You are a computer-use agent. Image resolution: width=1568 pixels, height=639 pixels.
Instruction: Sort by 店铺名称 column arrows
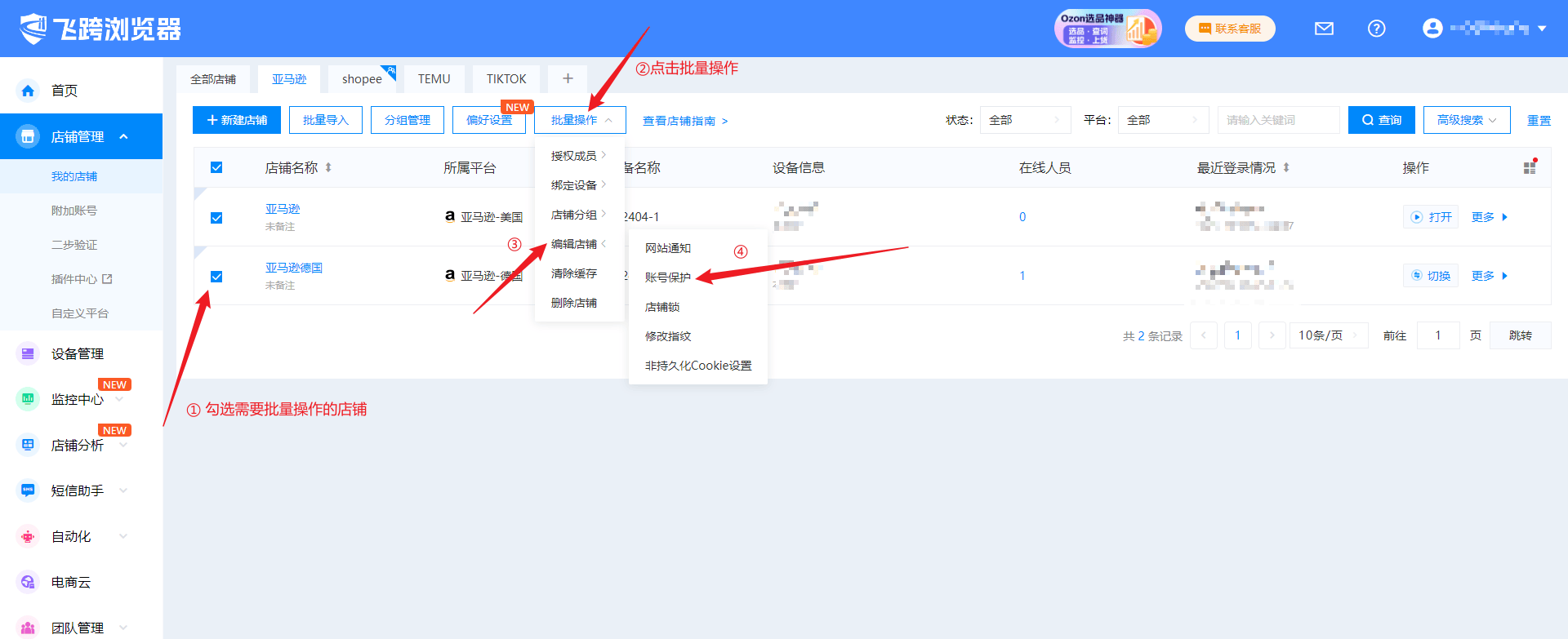(x=328, y=167)
